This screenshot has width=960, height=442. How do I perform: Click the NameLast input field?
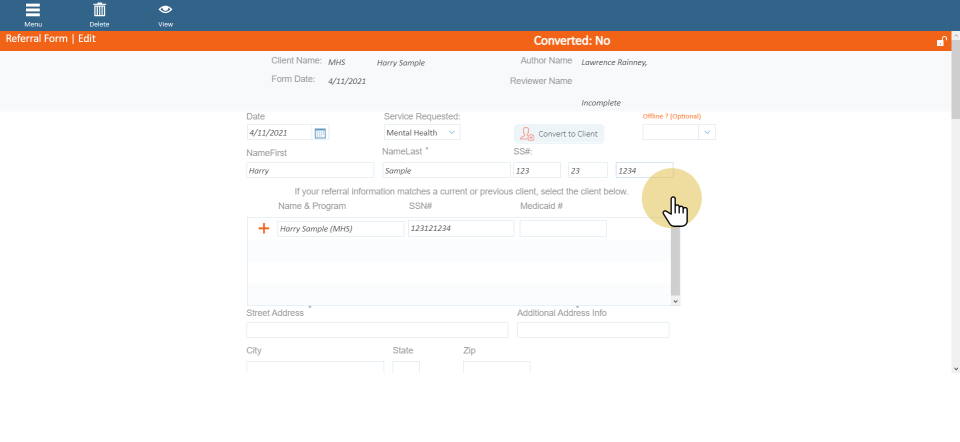tap(445, 171)
